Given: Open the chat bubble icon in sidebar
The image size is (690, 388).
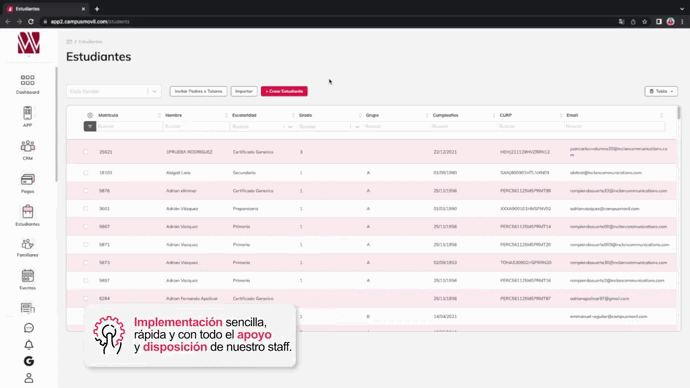Looking at the screenshot, I should [29, 328].
